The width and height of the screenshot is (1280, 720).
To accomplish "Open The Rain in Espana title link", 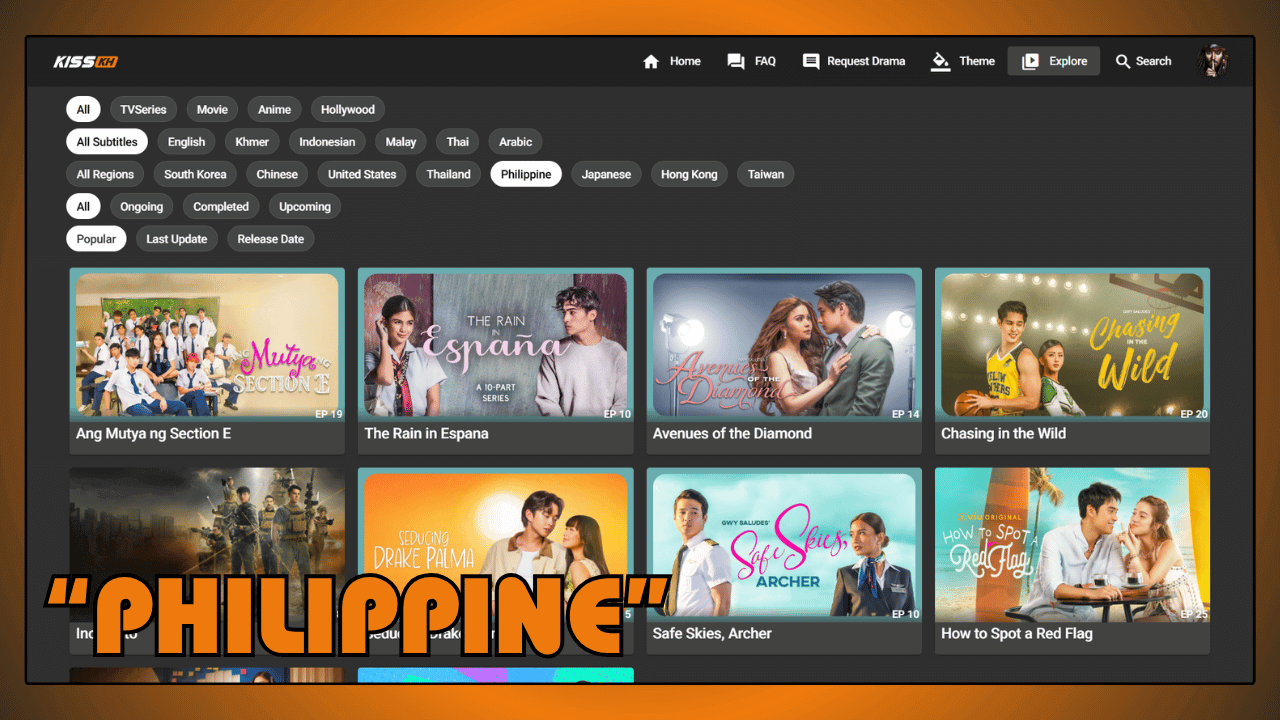I will (426, 434).
